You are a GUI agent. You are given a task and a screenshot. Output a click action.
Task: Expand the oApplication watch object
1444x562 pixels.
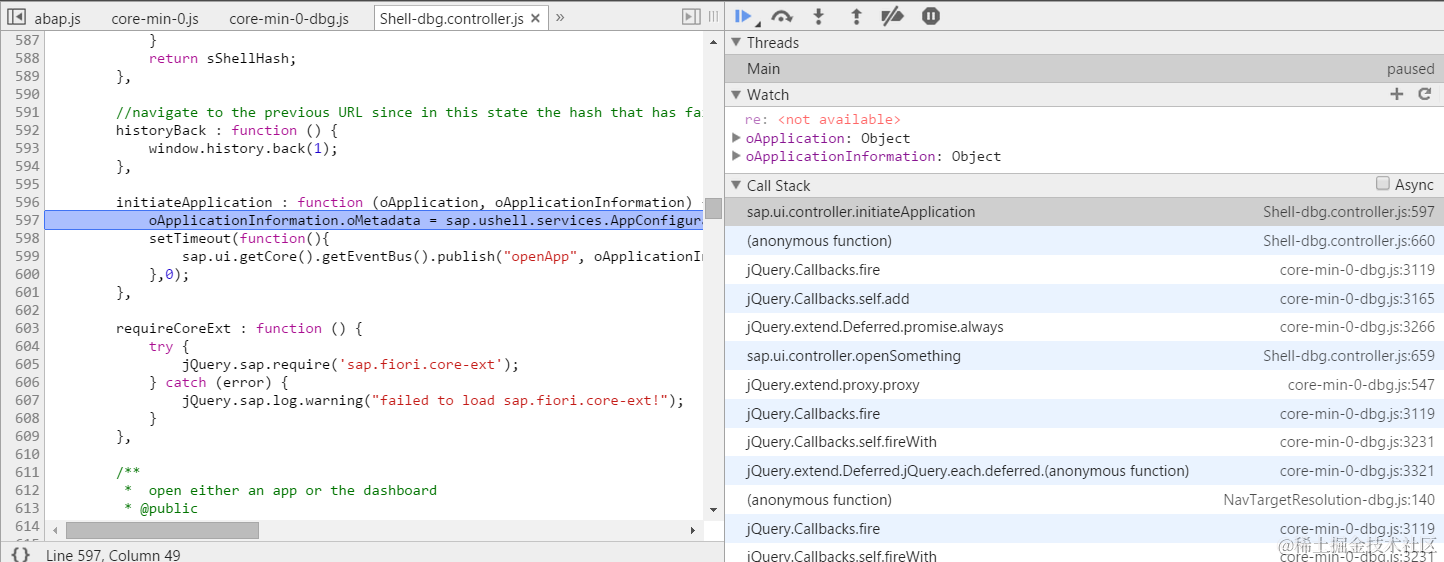tap(737, 138)
